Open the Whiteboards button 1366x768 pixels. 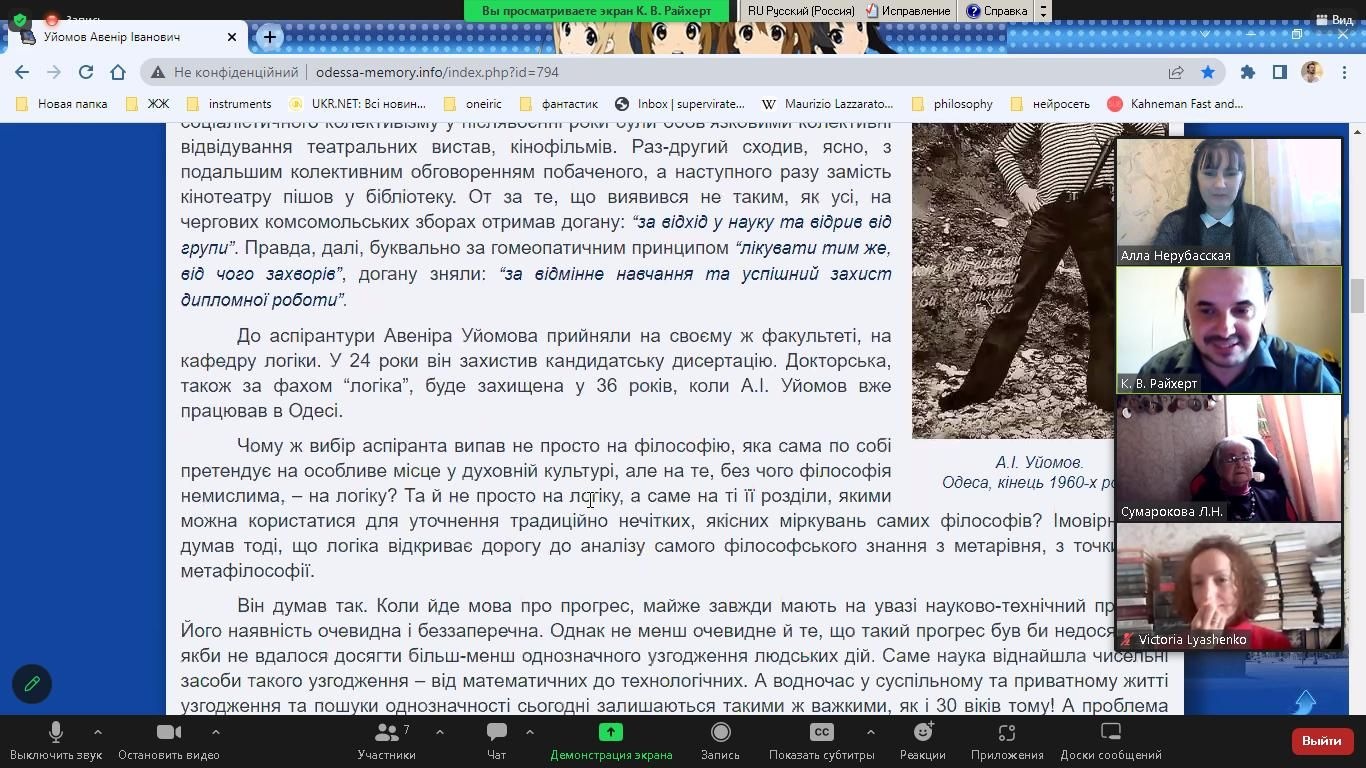1110,741
